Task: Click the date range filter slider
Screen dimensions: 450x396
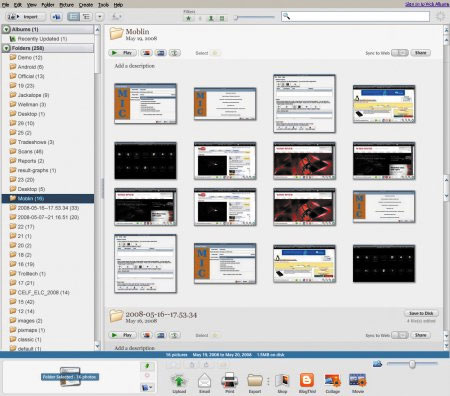Action: (x=255, y=18)
